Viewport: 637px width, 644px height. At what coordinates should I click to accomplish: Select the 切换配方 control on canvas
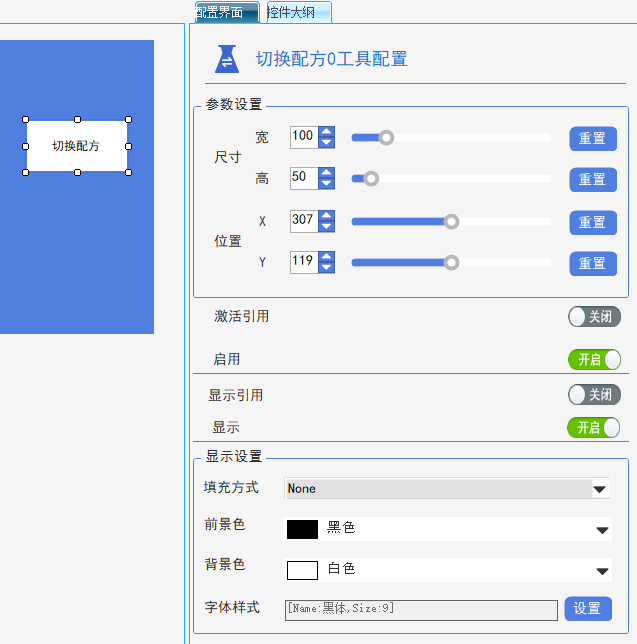(77, 146)
